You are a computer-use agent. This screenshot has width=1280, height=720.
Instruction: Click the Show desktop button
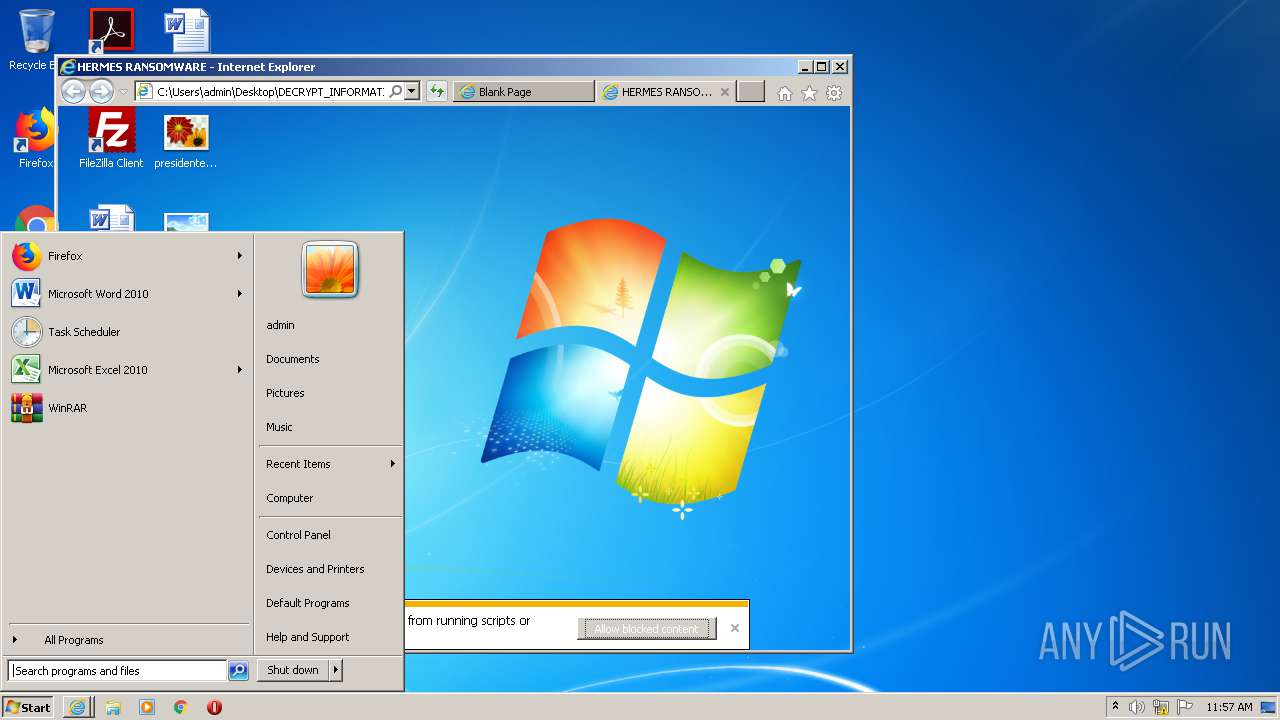point(1270,707)
